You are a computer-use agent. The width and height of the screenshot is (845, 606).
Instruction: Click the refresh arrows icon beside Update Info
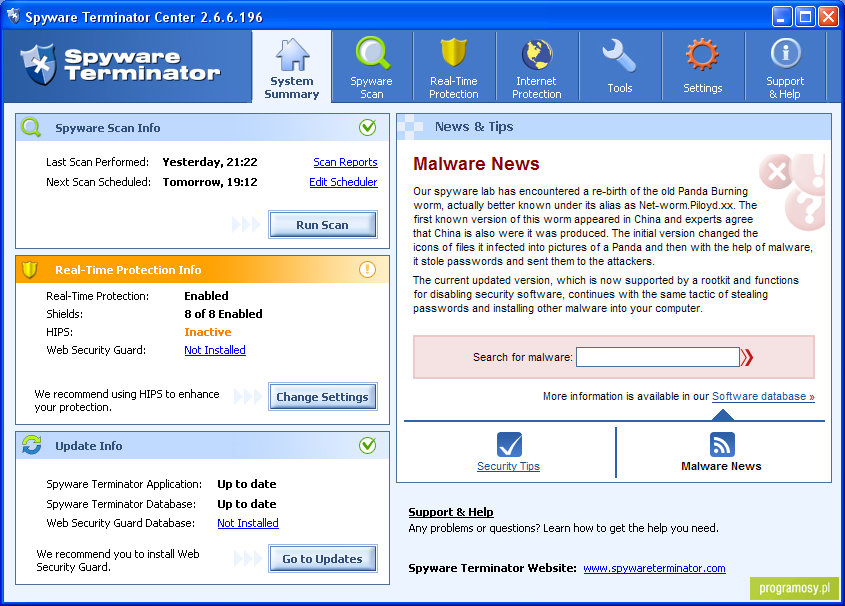click(x=32, y=445)
